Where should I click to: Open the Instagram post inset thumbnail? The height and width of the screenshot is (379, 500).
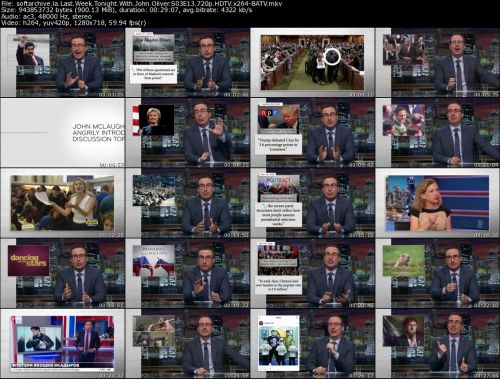click(x=312, y=343)
